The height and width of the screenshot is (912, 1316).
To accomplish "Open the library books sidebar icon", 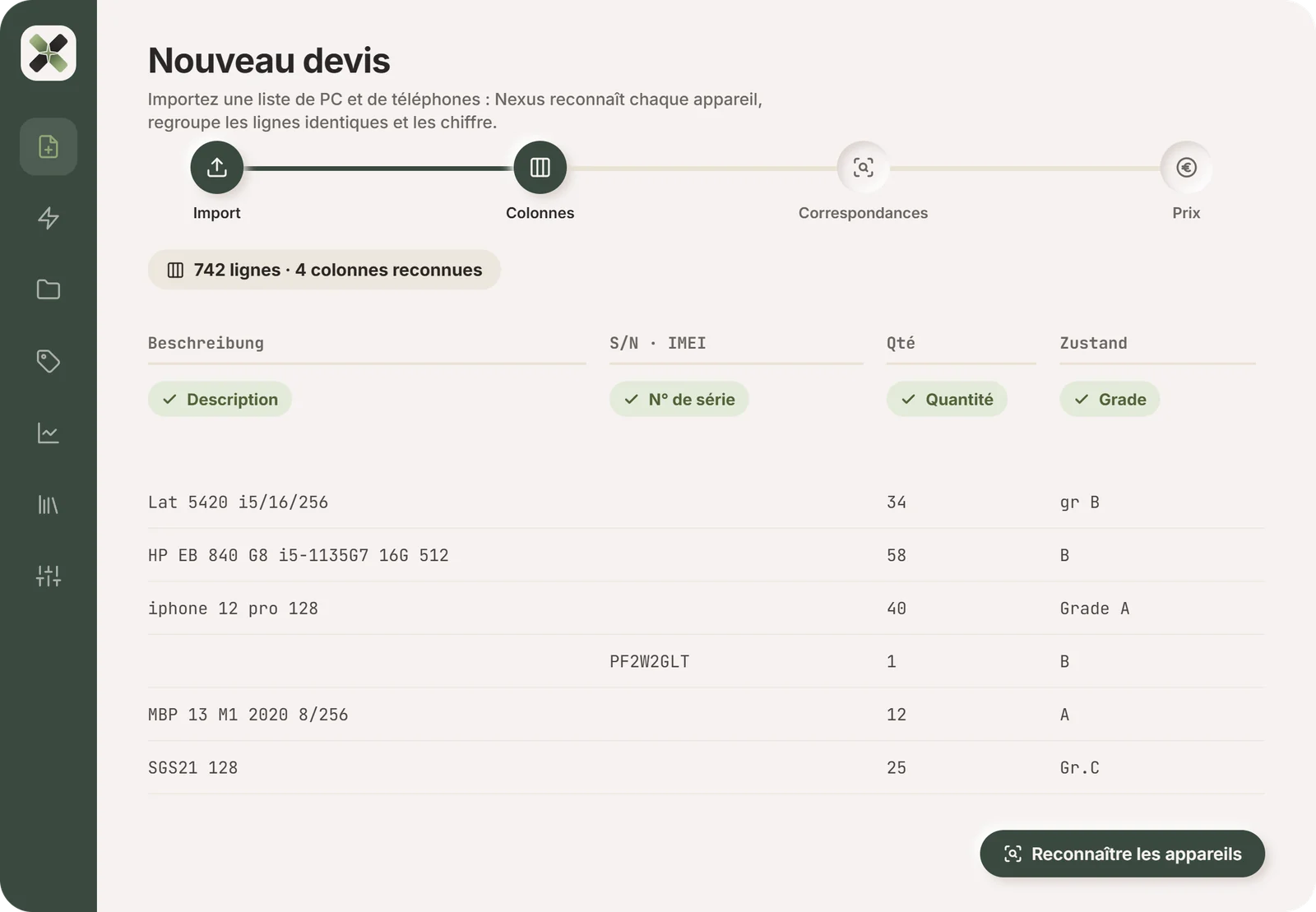I will coord(49,504).
